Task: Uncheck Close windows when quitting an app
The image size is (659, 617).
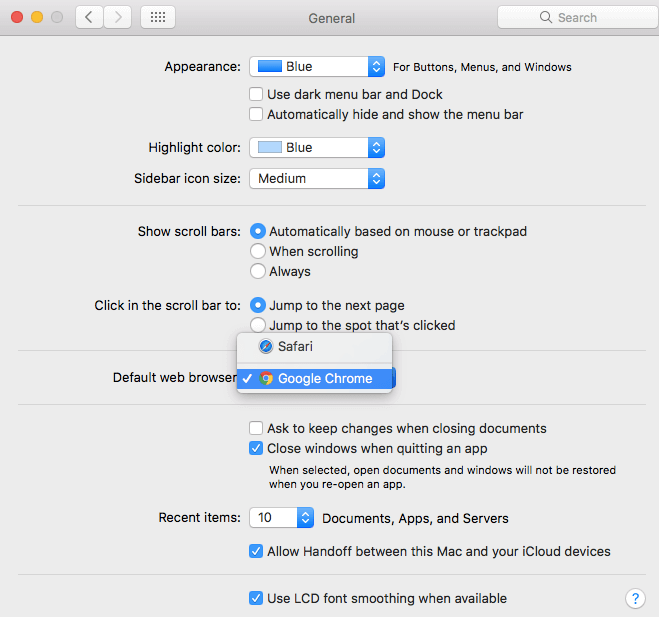Action: click(x=256, y=448)
